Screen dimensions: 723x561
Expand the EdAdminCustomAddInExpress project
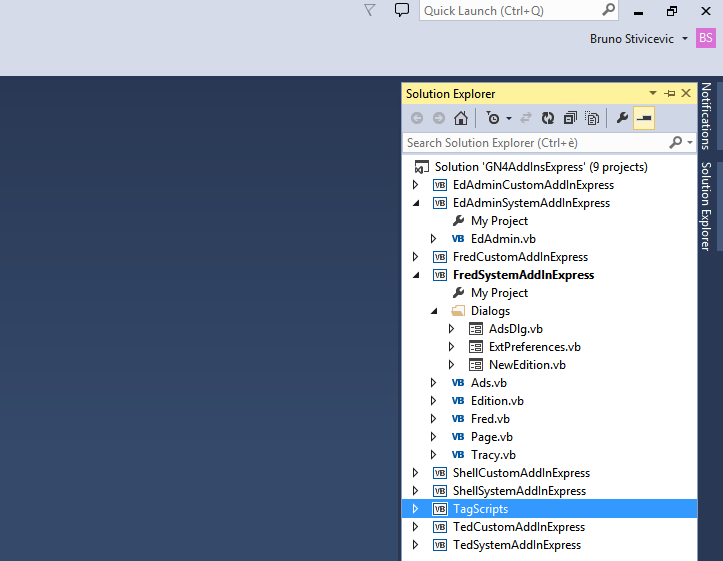click(x=415, y=185)
